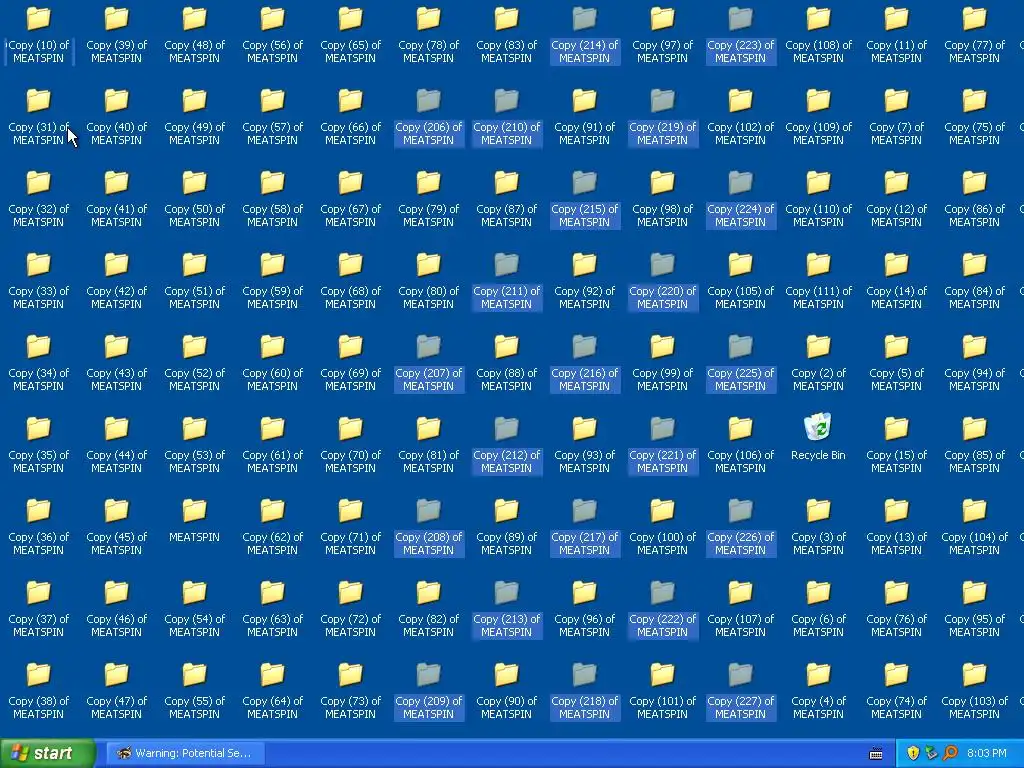Click Copy (215) of MEATSPIN folder

pyautogui.click(x=584, y=198)
